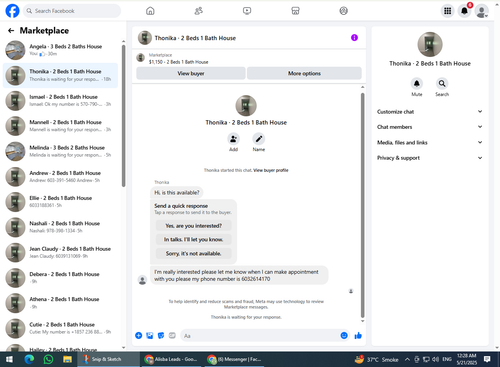
Task: Expand Media, files and links section
Action: tap(430, 142)
